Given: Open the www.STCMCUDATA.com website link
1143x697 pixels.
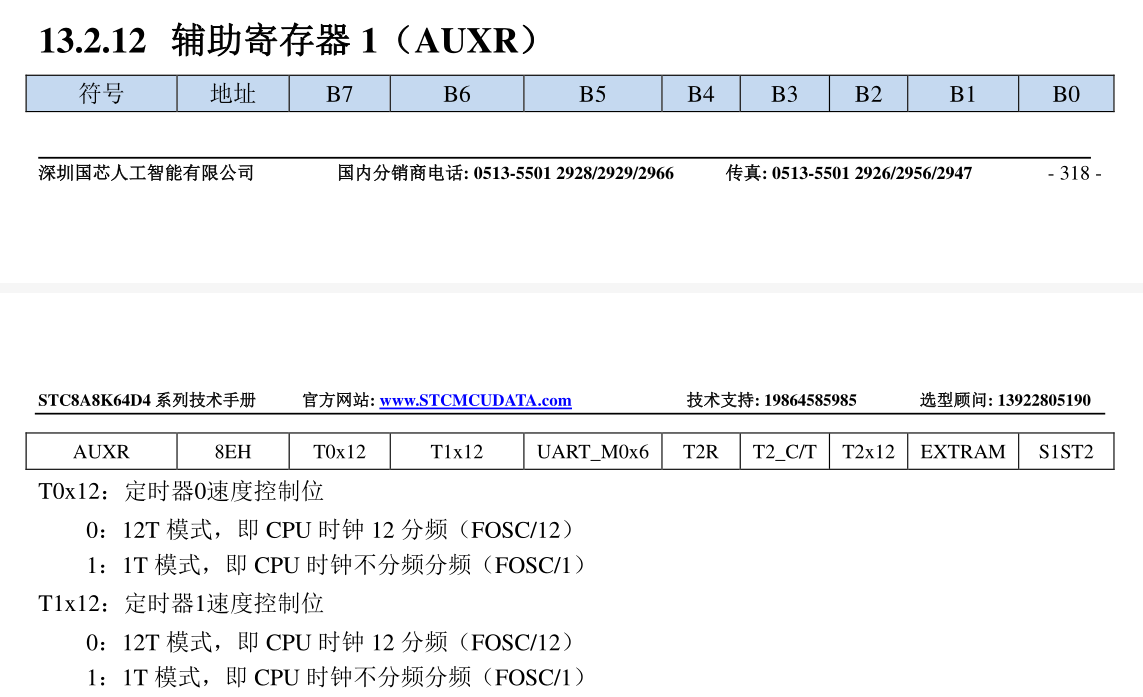Looking at the screenshot, I should click(475, 400).
